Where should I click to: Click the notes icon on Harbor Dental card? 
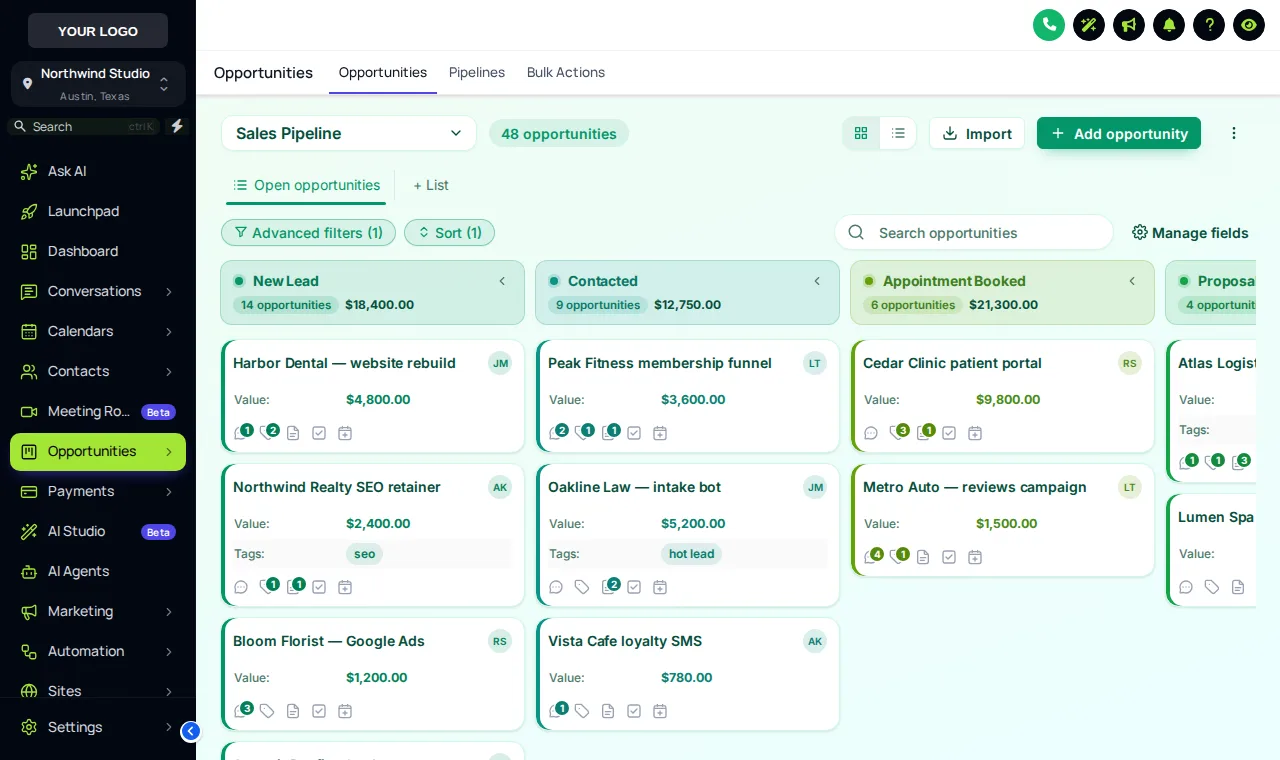[293, 433]
